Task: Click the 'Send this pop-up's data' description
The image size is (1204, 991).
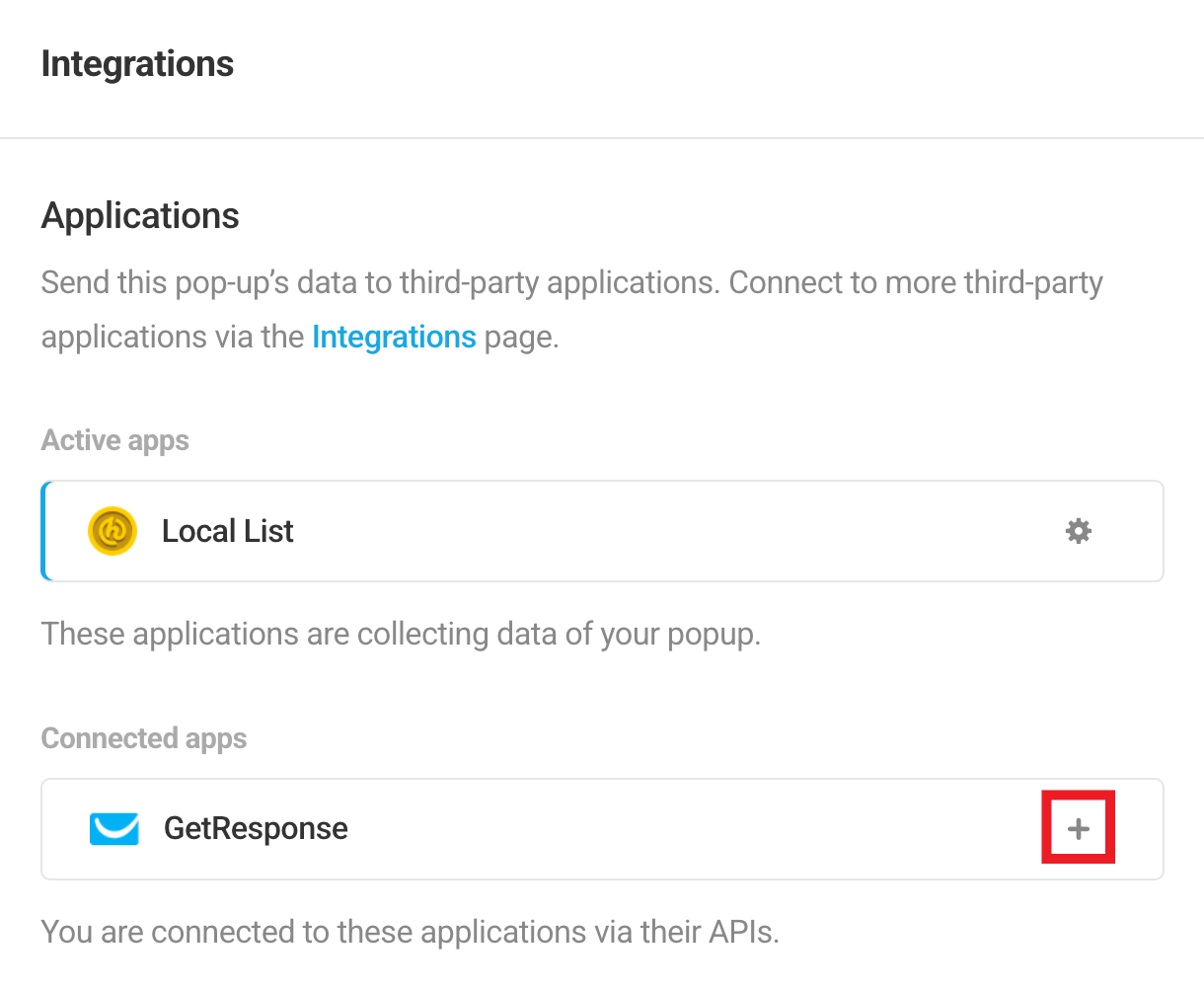Action: point(572,310)
